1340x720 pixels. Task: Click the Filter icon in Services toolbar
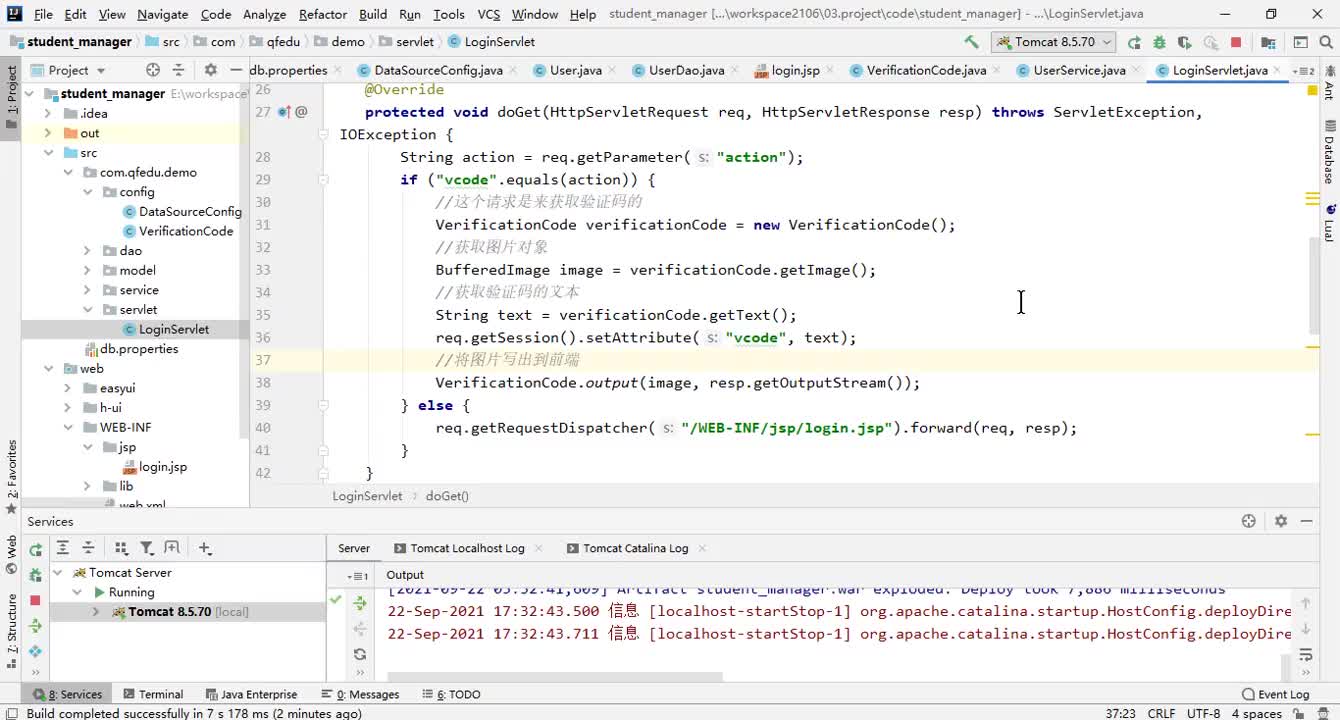pos(147,548)
